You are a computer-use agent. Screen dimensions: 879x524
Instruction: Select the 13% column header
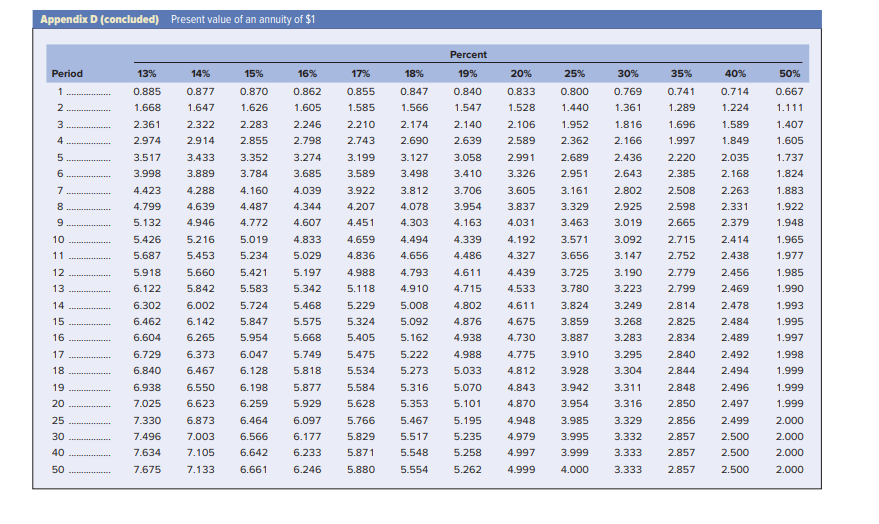(x=147, y=73)
